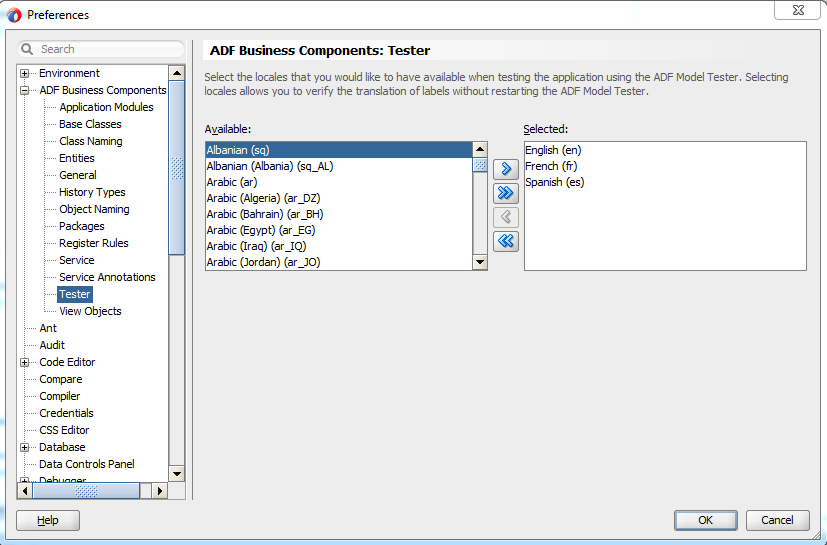The height and width of the screenshot is (545, 827).
Task: Select English (en) in Selected list
Action: [665, 150]
